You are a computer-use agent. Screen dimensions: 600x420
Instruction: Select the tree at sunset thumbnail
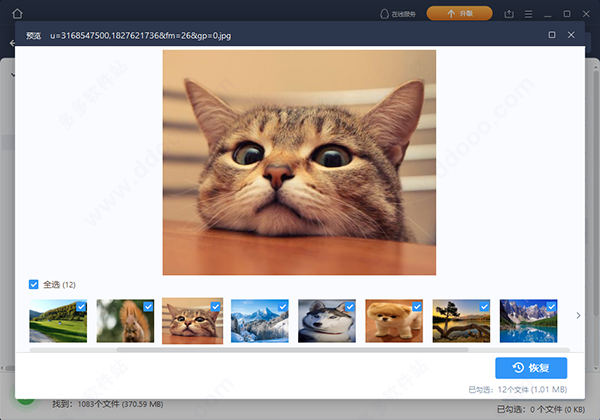[460, 322]
